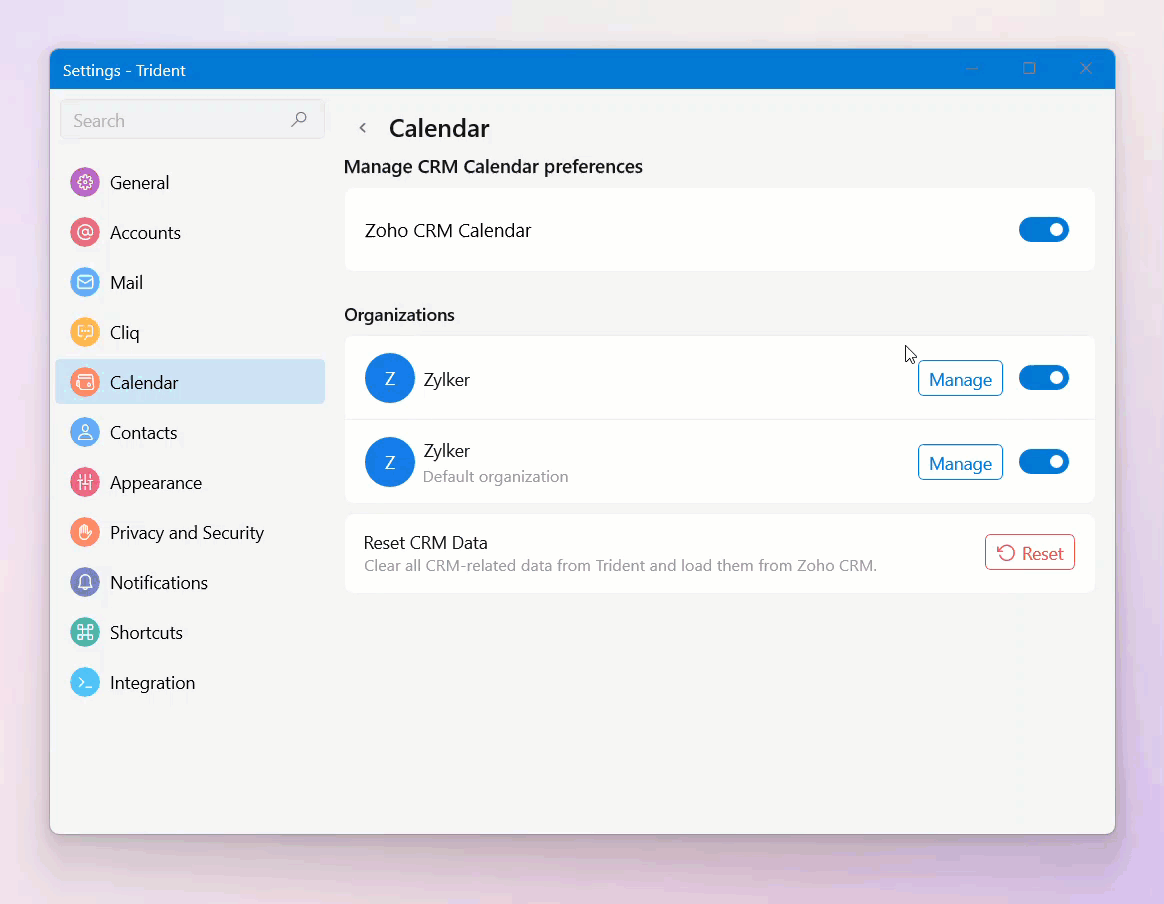Click the 'Organizations' heading

coord(399,315)
